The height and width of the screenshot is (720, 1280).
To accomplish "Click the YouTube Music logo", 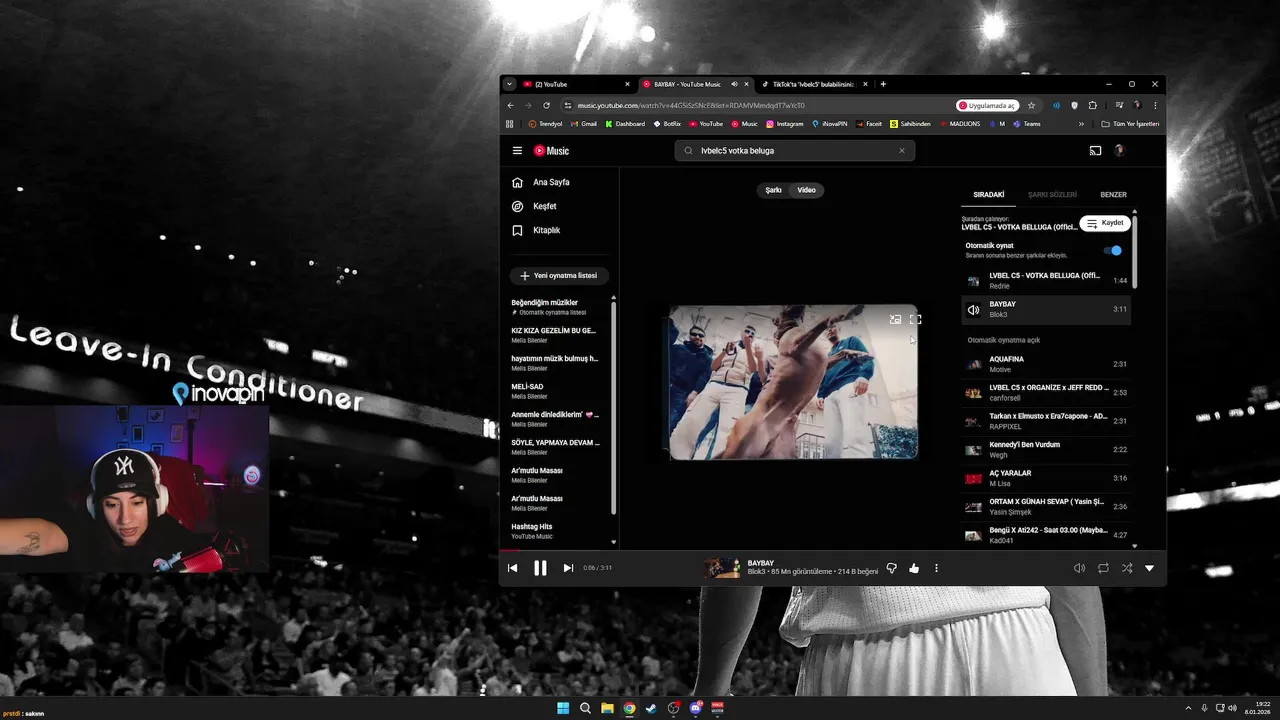I will pos(551,151).
